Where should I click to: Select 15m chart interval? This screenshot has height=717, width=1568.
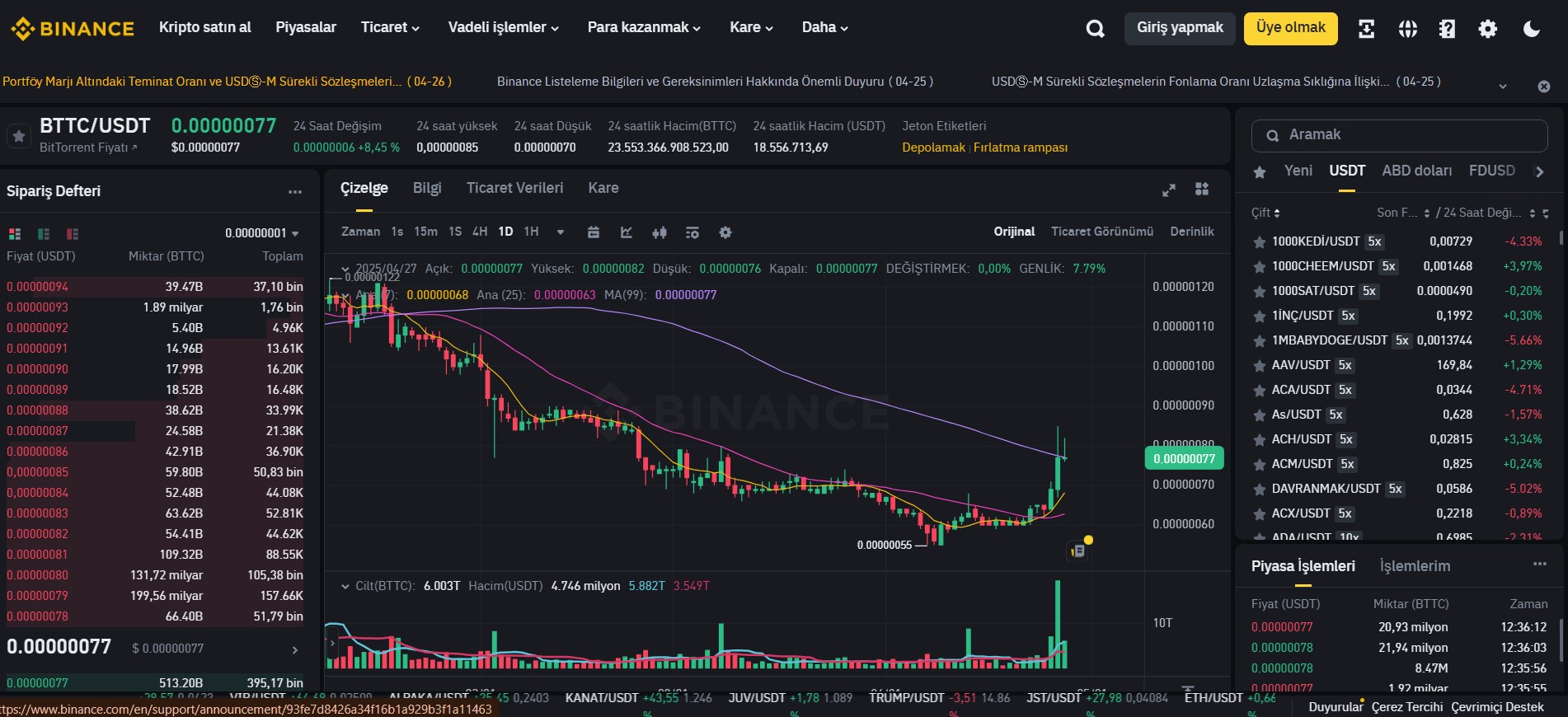425,232
